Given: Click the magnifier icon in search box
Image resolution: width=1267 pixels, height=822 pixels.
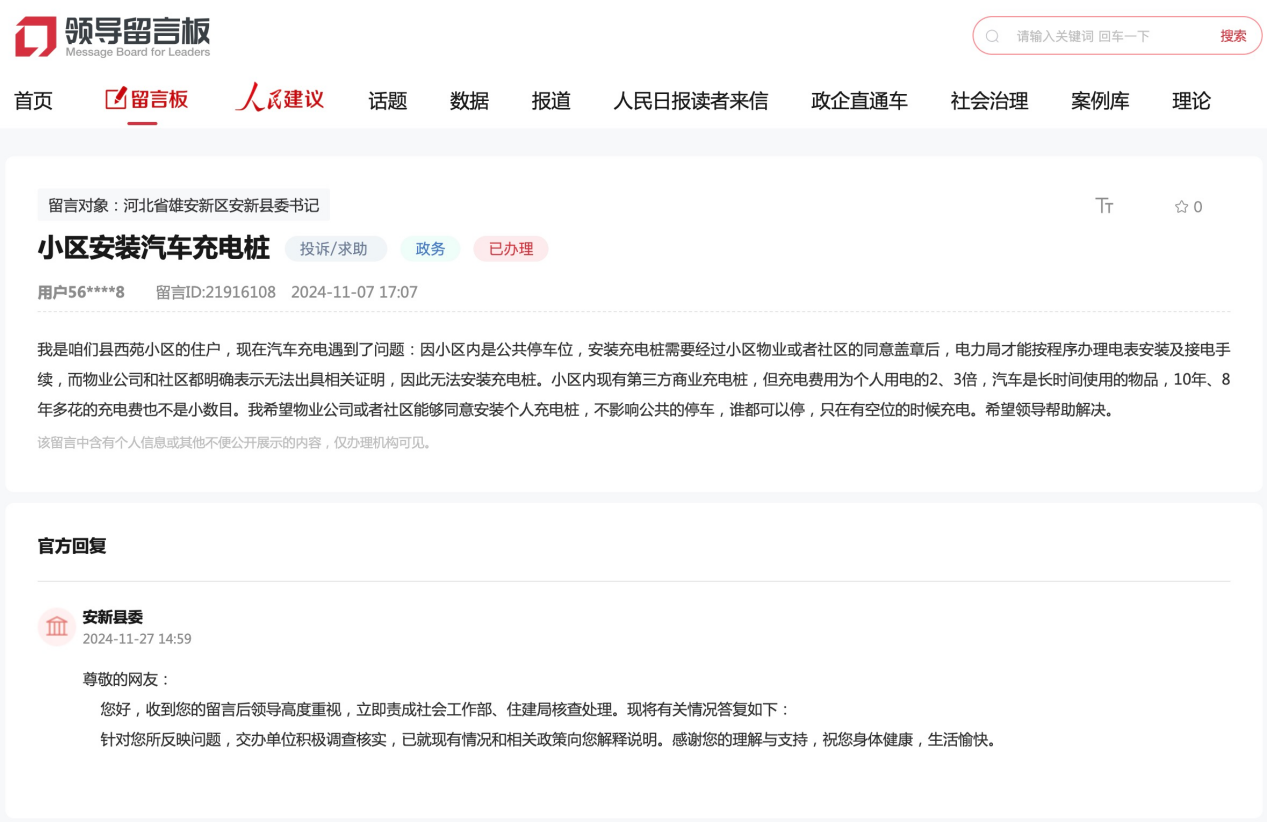Looking at the screenshot, I should click(993, 36).
